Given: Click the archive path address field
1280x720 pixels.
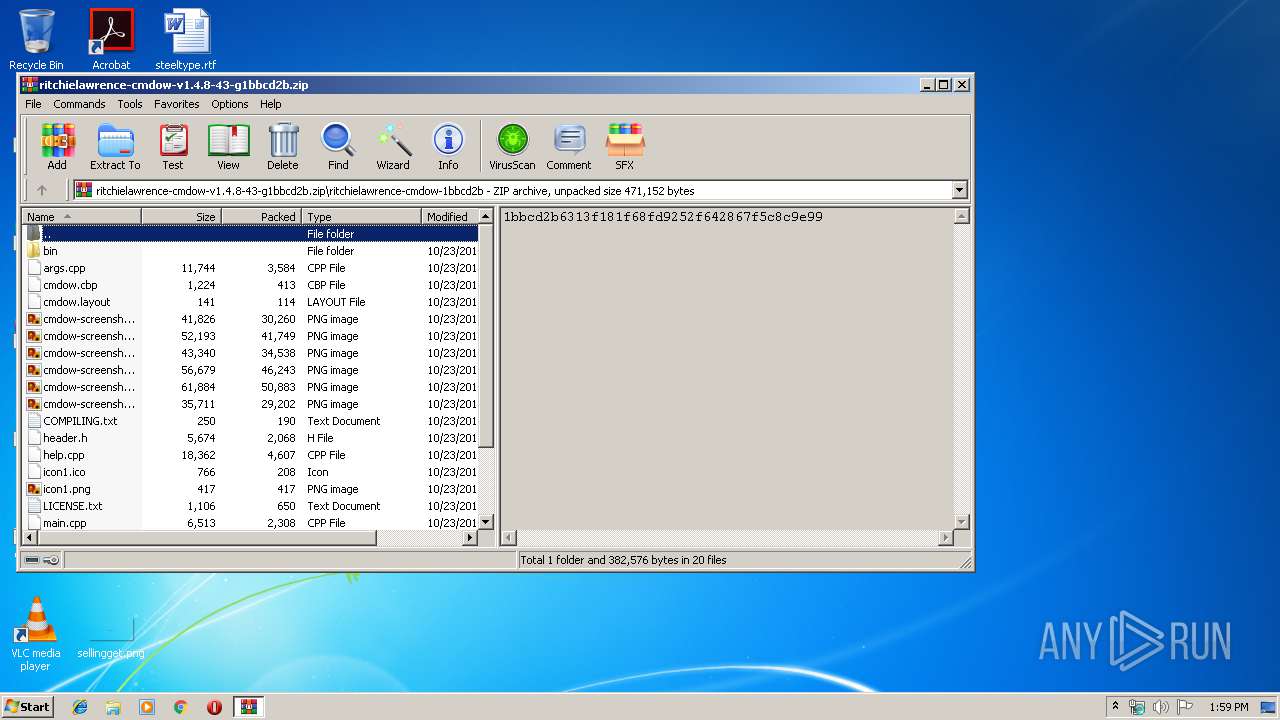Looking at the screenshot, I should click(512, 190).
